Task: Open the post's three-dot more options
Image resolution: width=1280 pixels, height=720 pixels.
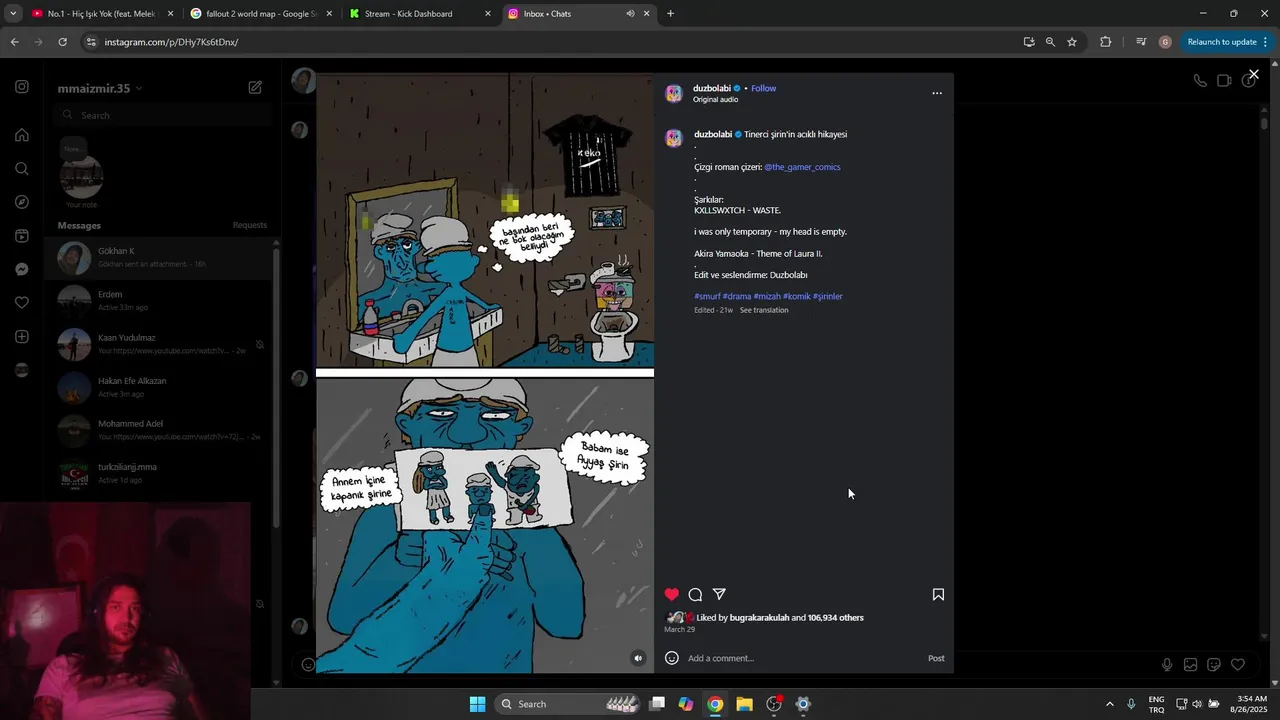Action: click(937, 93)
